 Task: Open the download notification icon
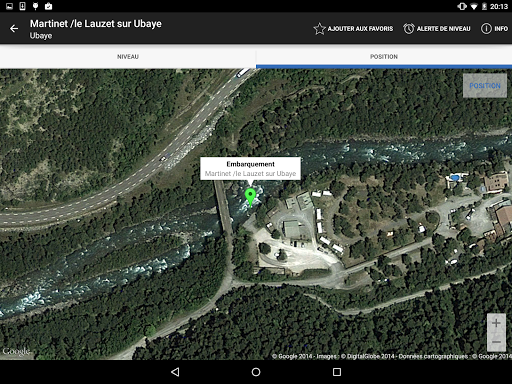22,6
